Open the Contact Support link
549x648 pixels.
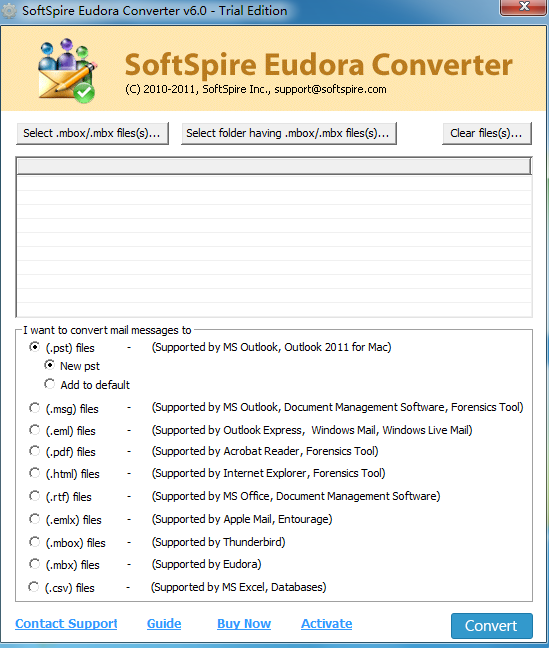point(66,624)
